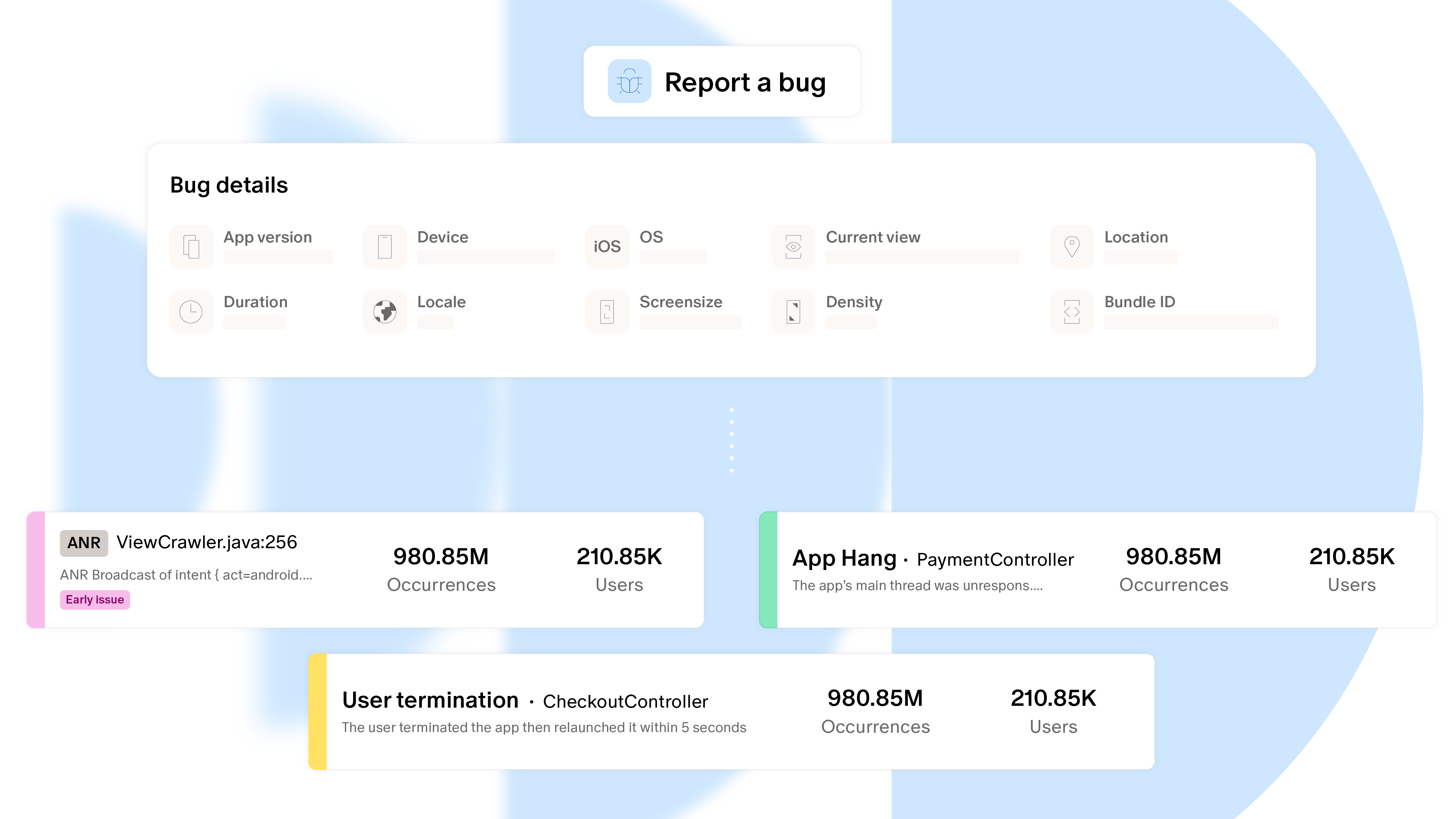This screenshot has width=1456, height=819.
Task: Click the Current view eye icon
Action: click(793, 246)
